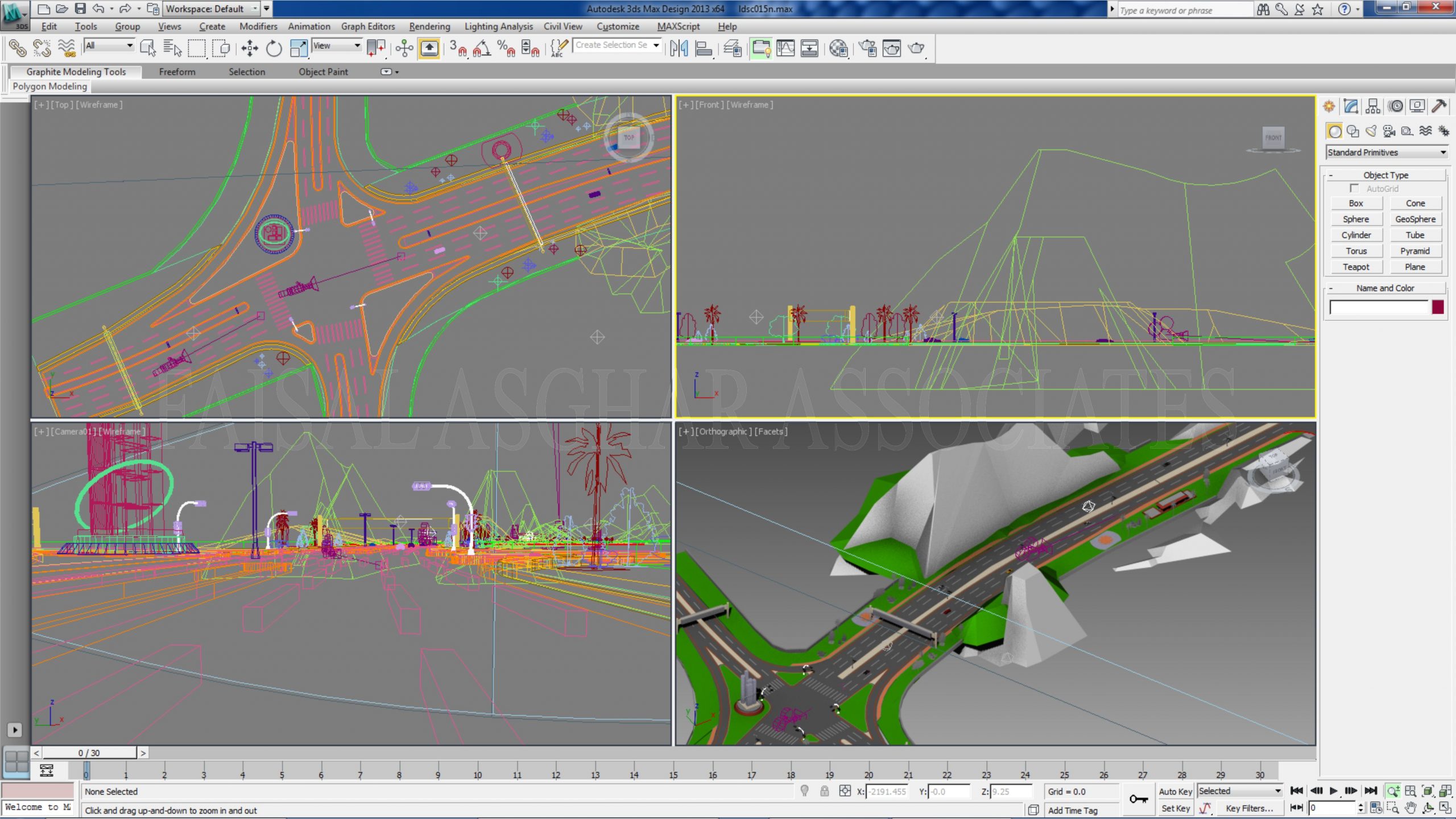Switch to the Freeform ribbon tab
Viewport: 1456px width, 819px height.
tap(177, 72)
